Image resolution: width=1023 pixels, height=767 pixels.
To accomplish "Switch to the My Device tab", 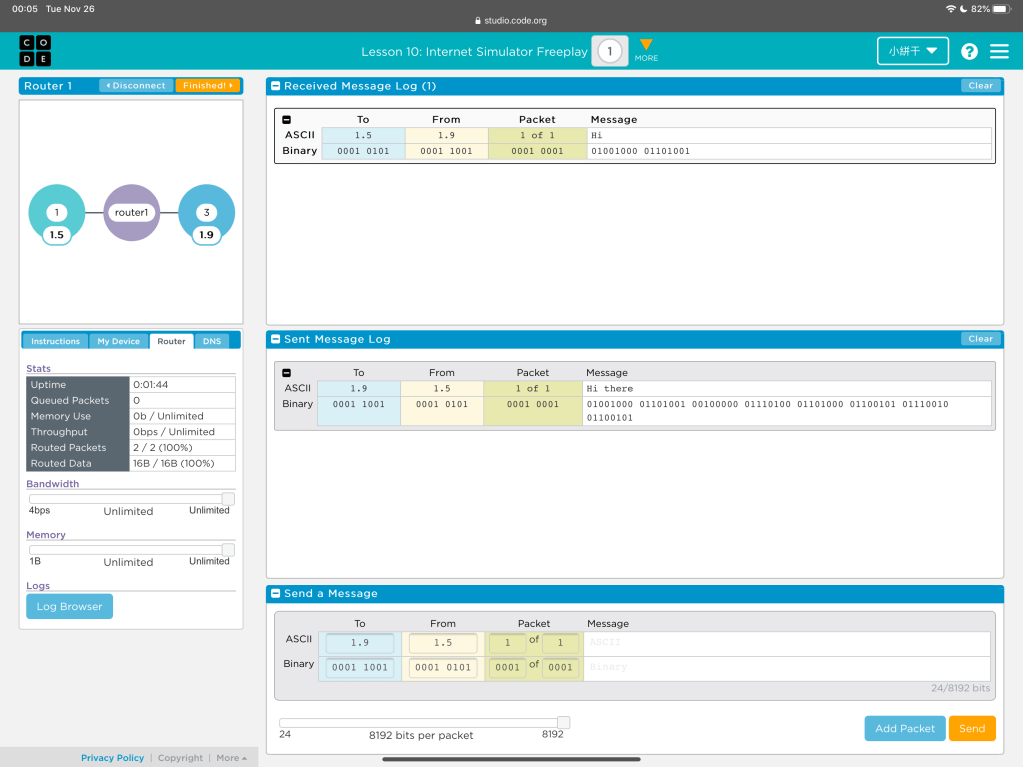I will point(118,341).
